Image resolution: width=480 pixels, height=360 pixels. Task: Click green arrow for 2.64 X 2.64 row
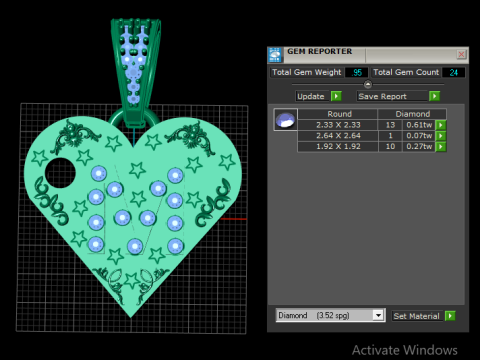pyautogui.click(x=441, y=136)
